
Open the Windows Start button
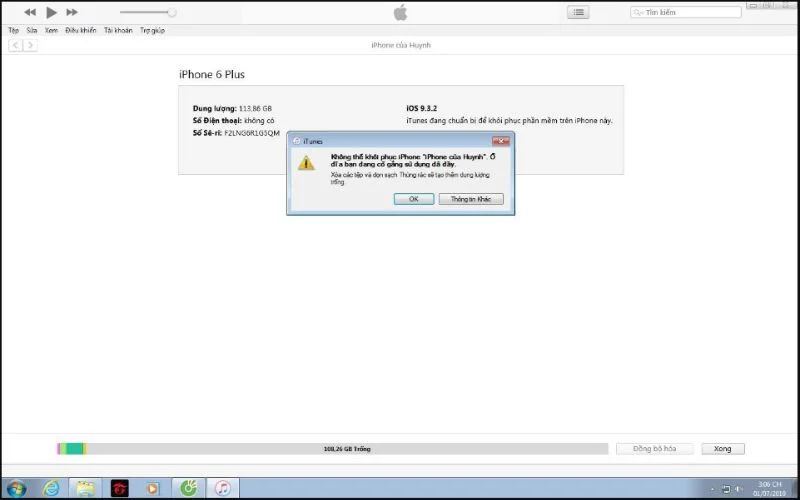tap(16, 488)
